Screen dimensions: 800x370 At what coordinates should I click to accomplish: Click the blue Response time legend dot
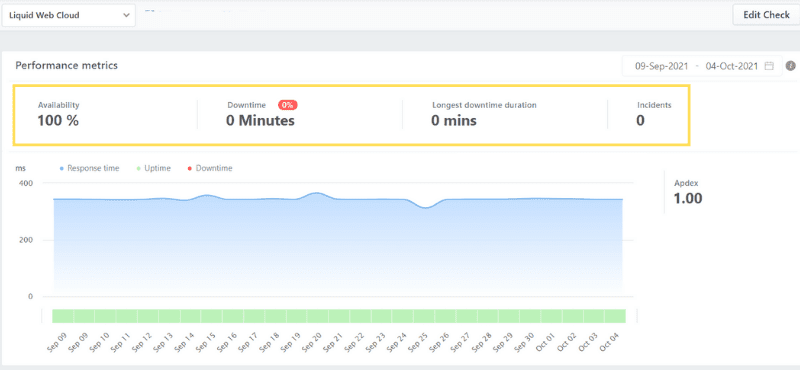pos(62,168)
